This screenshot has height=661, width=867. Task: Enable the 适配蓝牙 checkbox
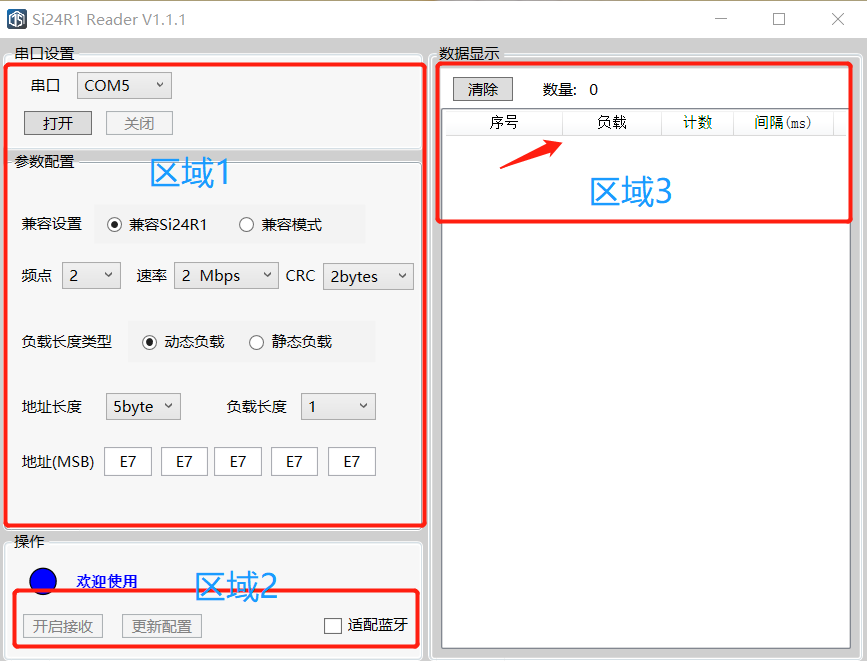click(x=333, y=626)
